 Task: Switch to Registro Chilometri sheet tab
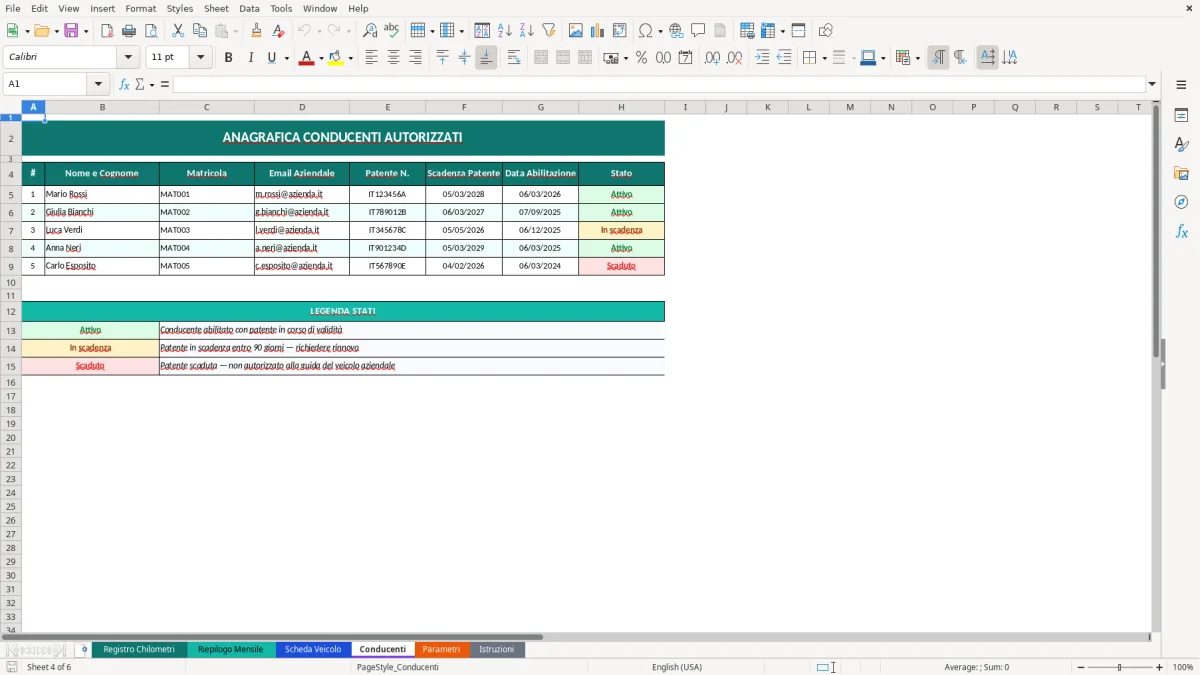point(139,650)
